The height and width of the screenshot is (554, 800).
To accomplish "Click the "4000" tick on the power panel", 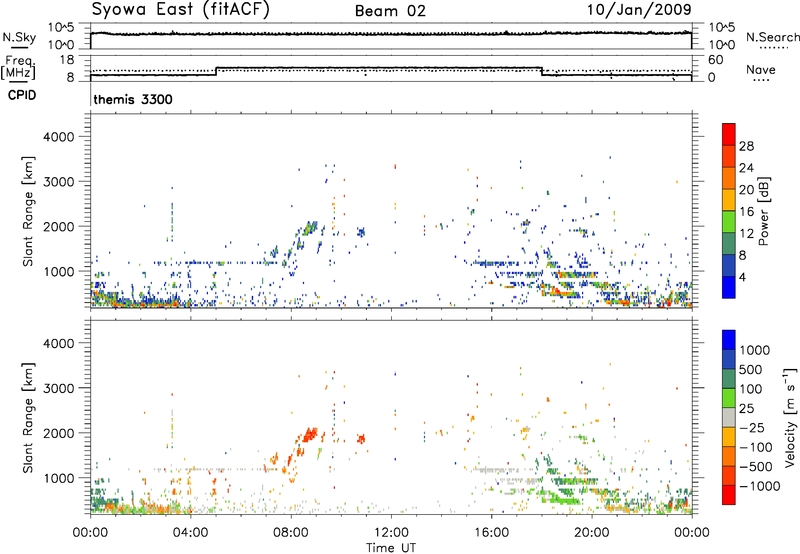I will (59, 137).
